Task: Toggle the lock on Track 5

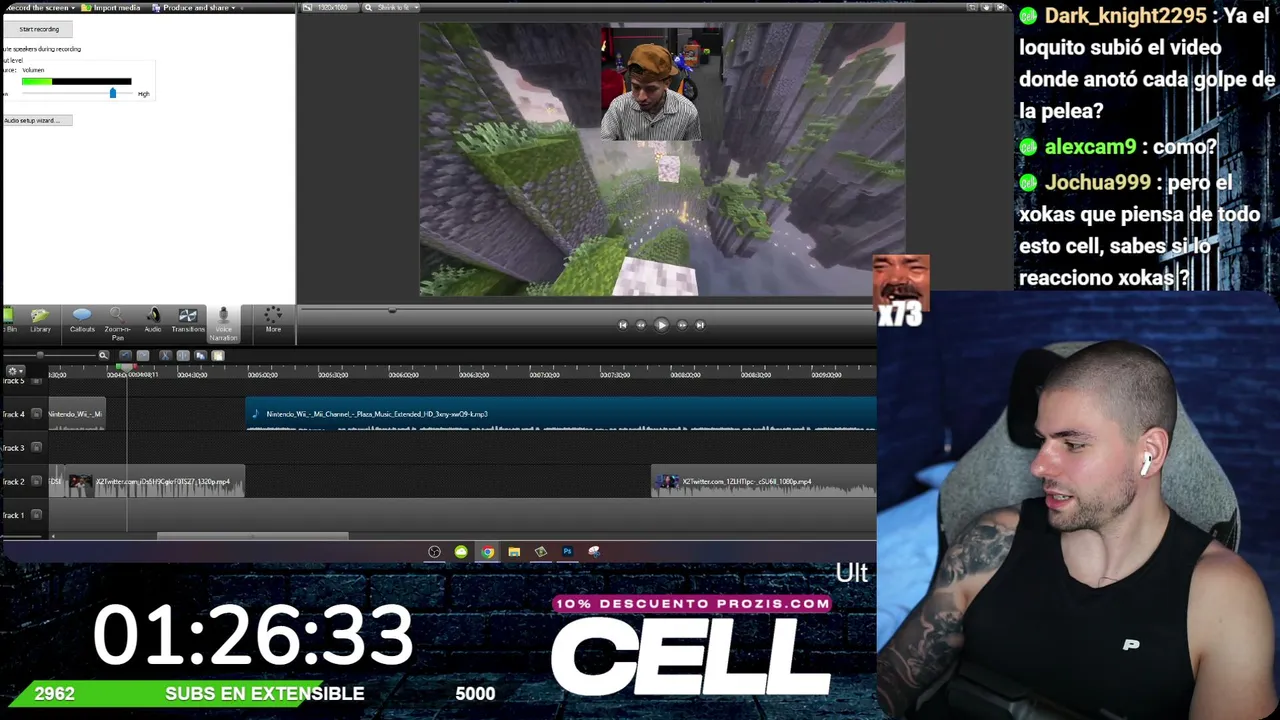Action: coord(37,381)
